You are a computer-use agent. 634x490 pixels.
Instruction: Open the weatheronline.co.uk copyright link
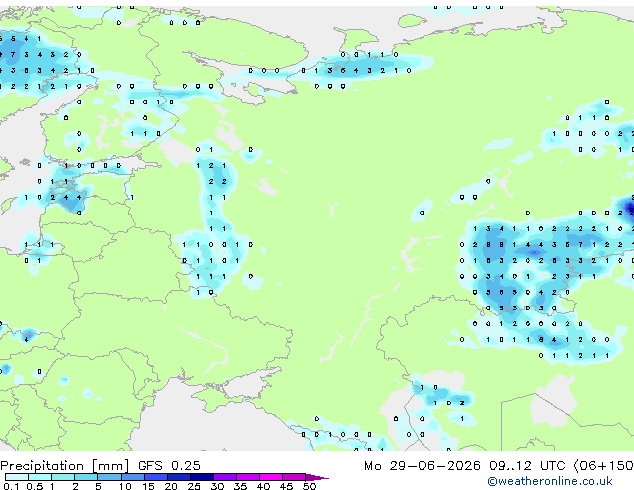point(550,481)
